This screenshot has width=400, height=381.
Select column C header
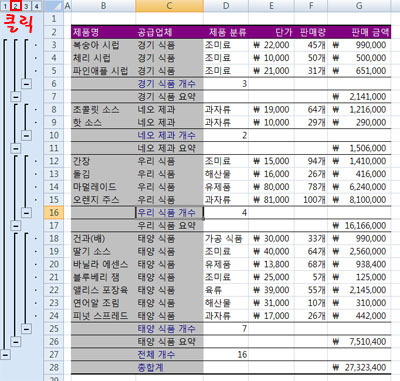point(169,6)
